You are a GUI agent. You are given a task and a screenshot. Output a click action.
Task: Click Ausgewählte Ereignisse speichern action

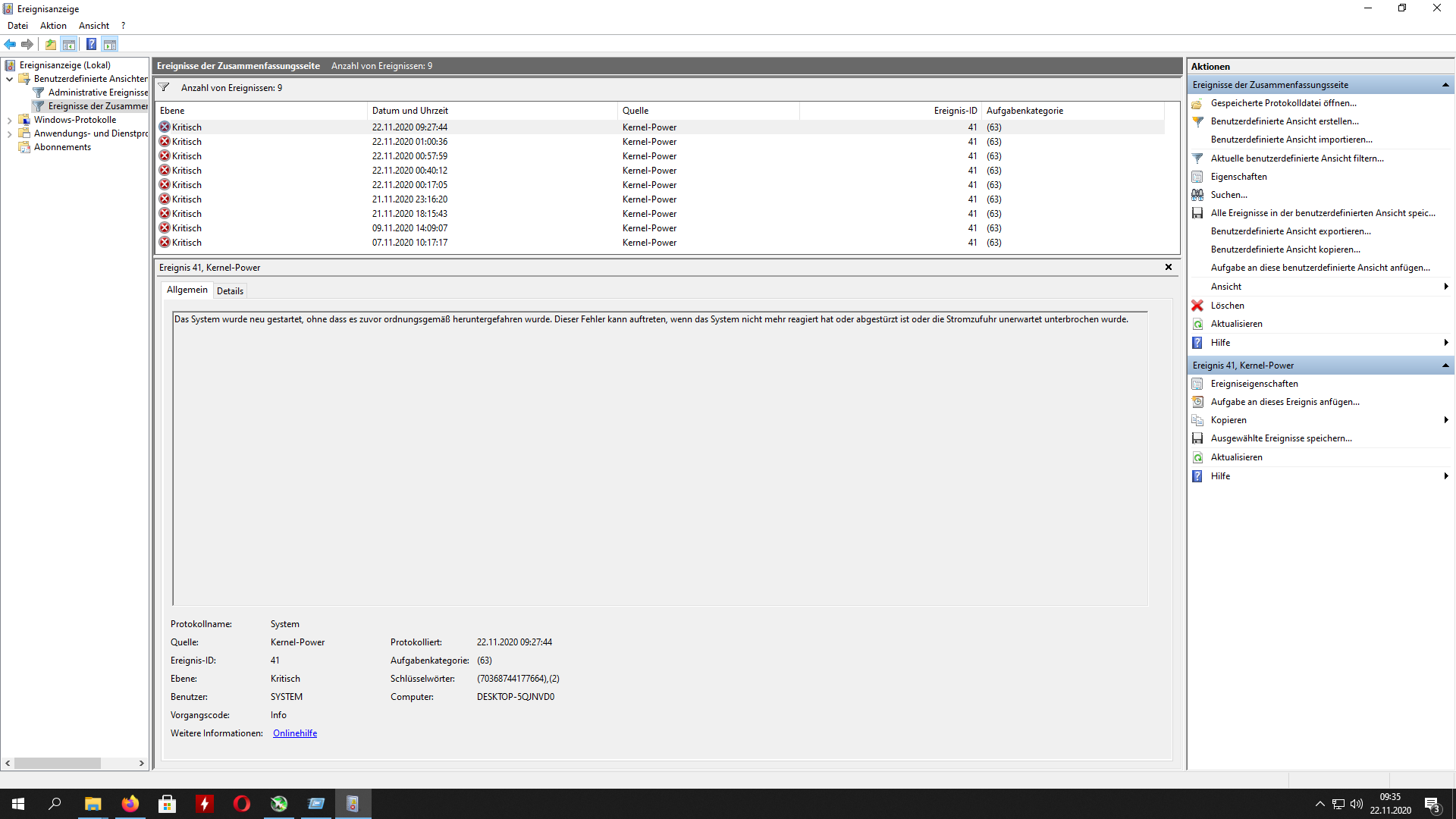1281,438
